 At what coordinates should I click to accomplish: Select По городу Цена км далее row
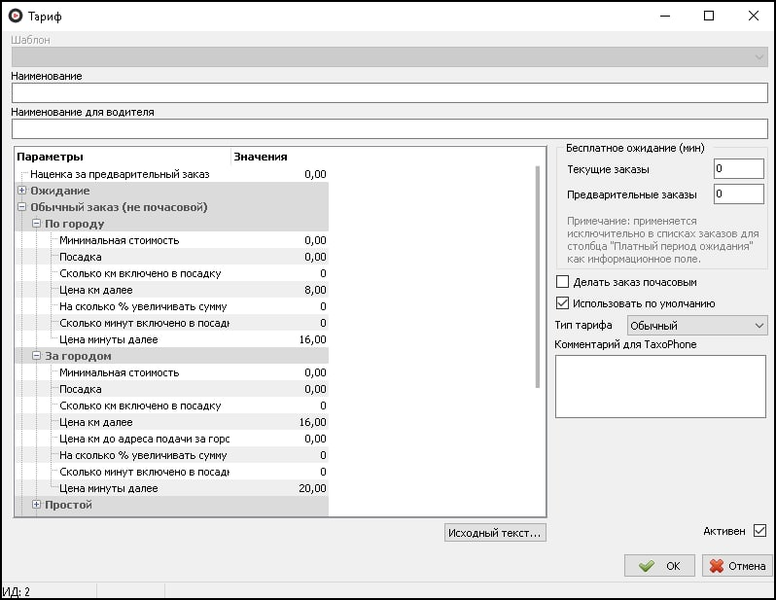(172, 290)
